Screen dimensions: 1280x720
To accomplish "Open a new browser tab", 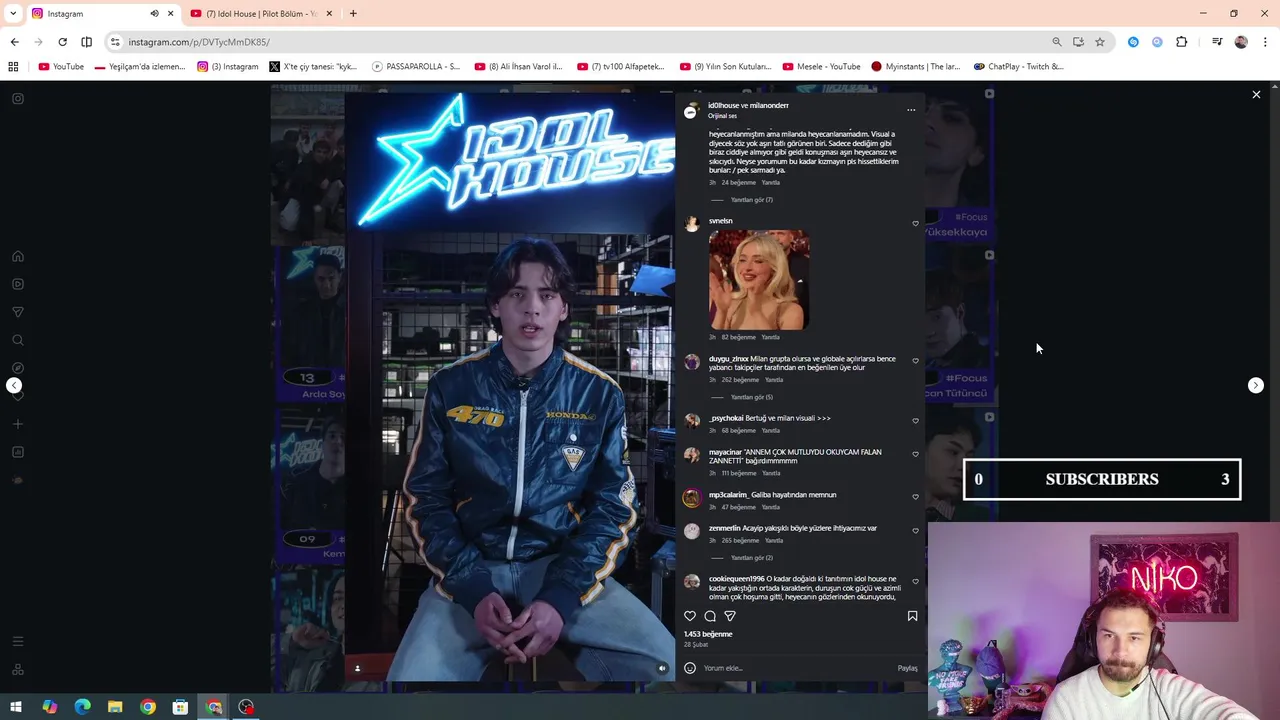I will point(353,13).
